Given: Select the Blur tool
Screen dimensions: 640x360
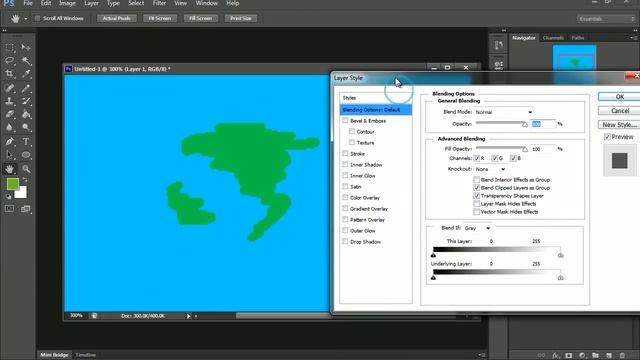Looking at the screenshot, I should pyautogui.click(x=9, y=127).
